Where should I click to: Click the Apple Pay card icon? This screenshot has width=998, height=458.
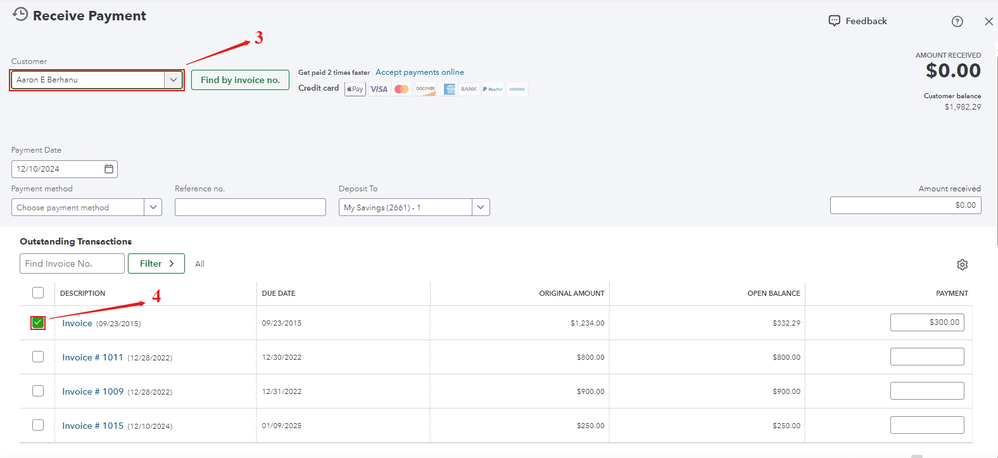tap(355, 89)
